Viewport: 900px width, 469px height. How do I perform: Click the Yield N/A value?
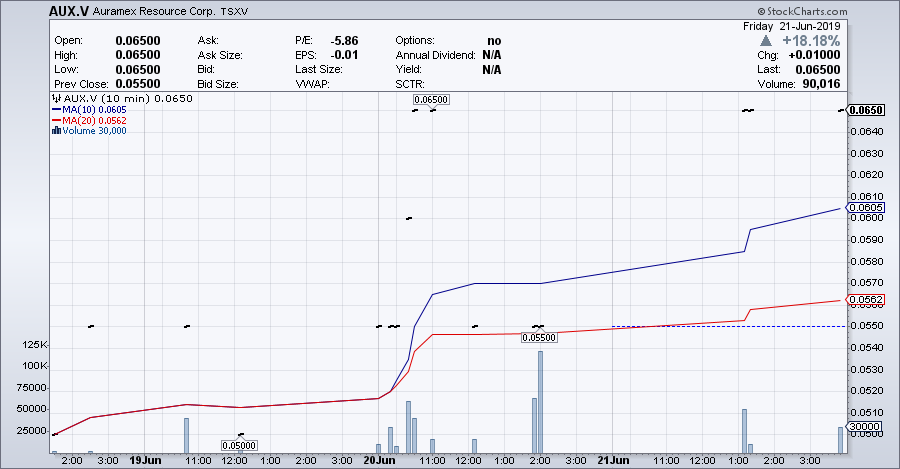coord(492,69)
